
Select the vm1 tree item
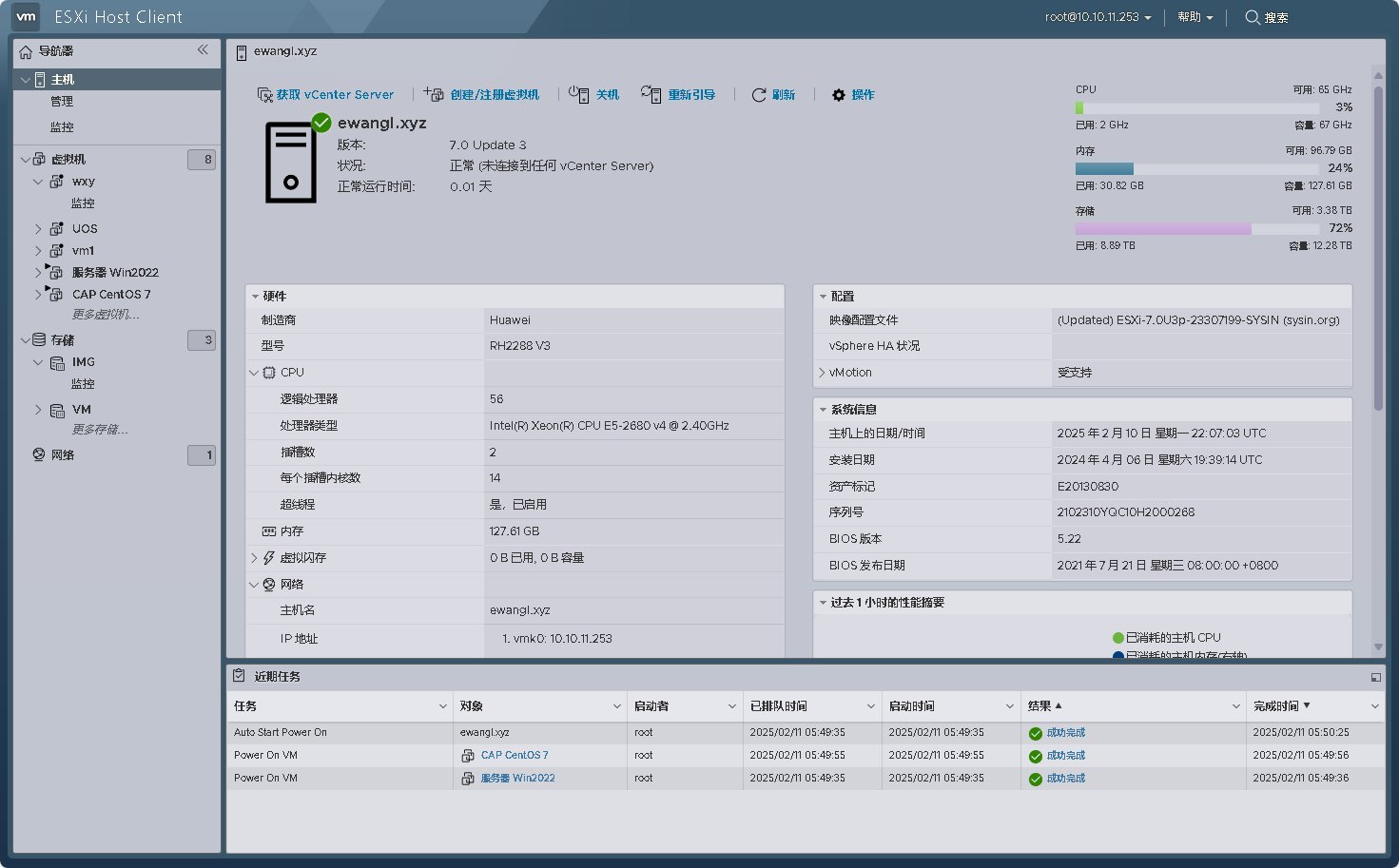tap(84, 251)
